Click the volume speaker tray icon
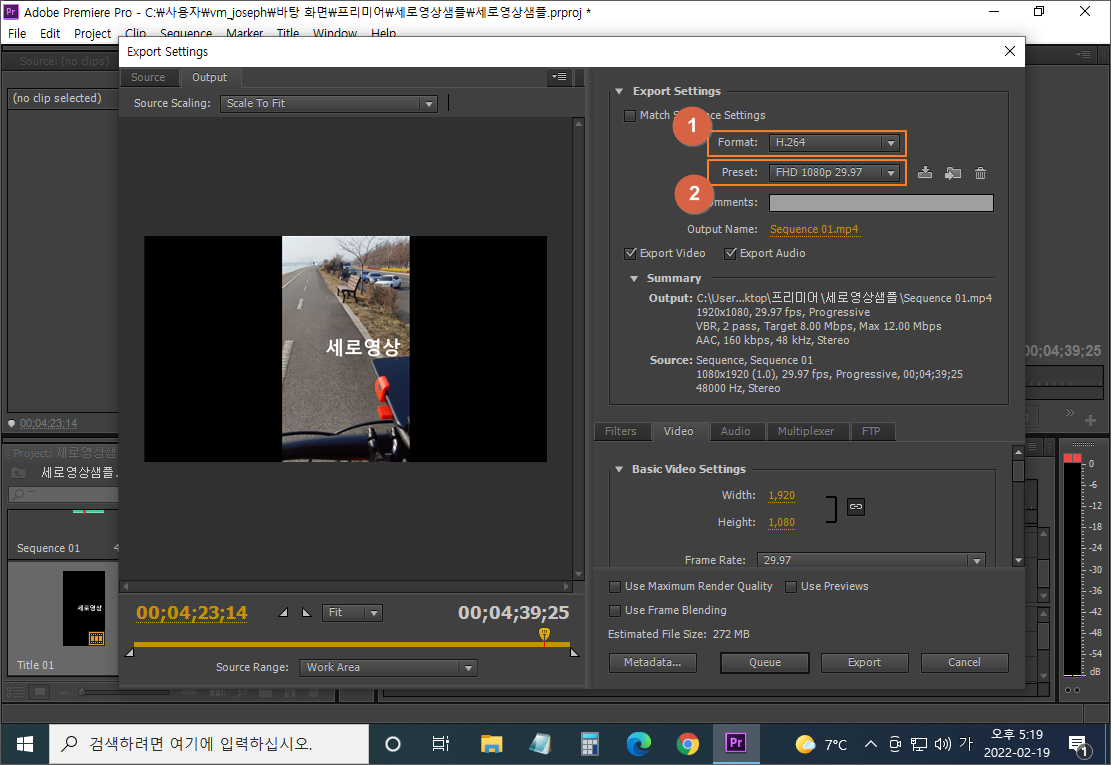 [x=942, y=744]
